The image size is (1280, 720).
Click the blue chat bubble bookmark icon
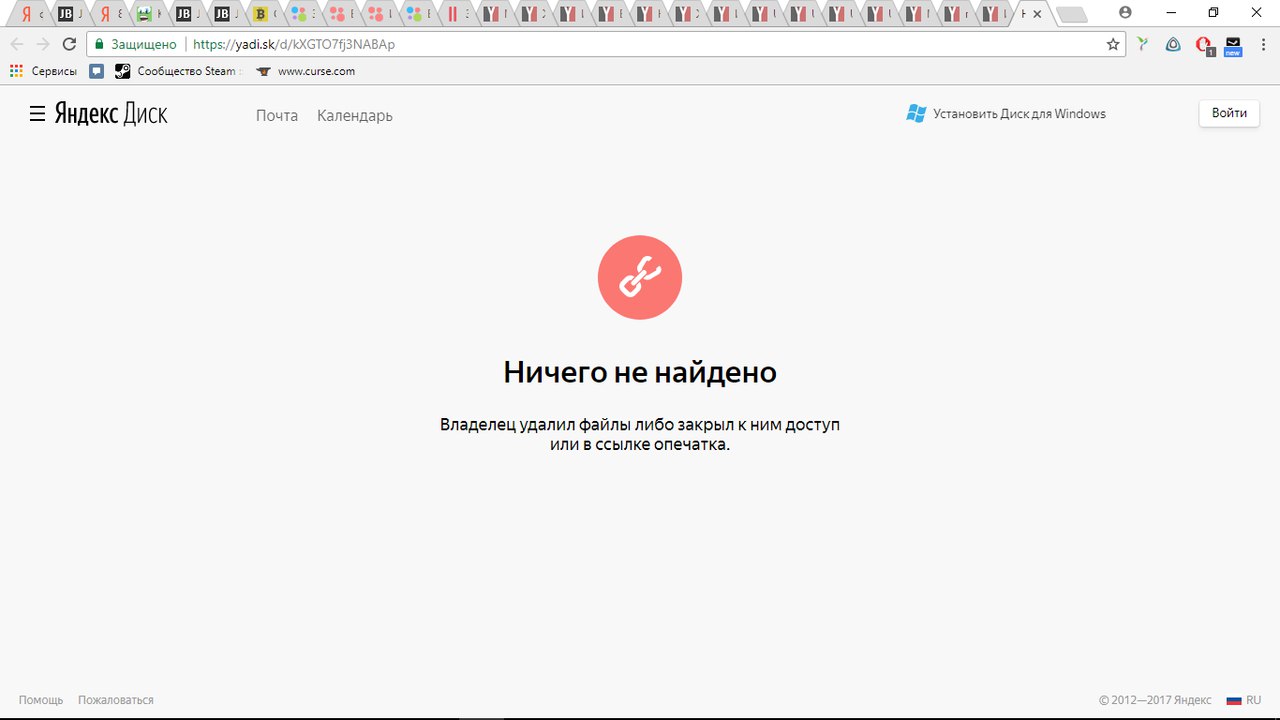coord(96,71)
